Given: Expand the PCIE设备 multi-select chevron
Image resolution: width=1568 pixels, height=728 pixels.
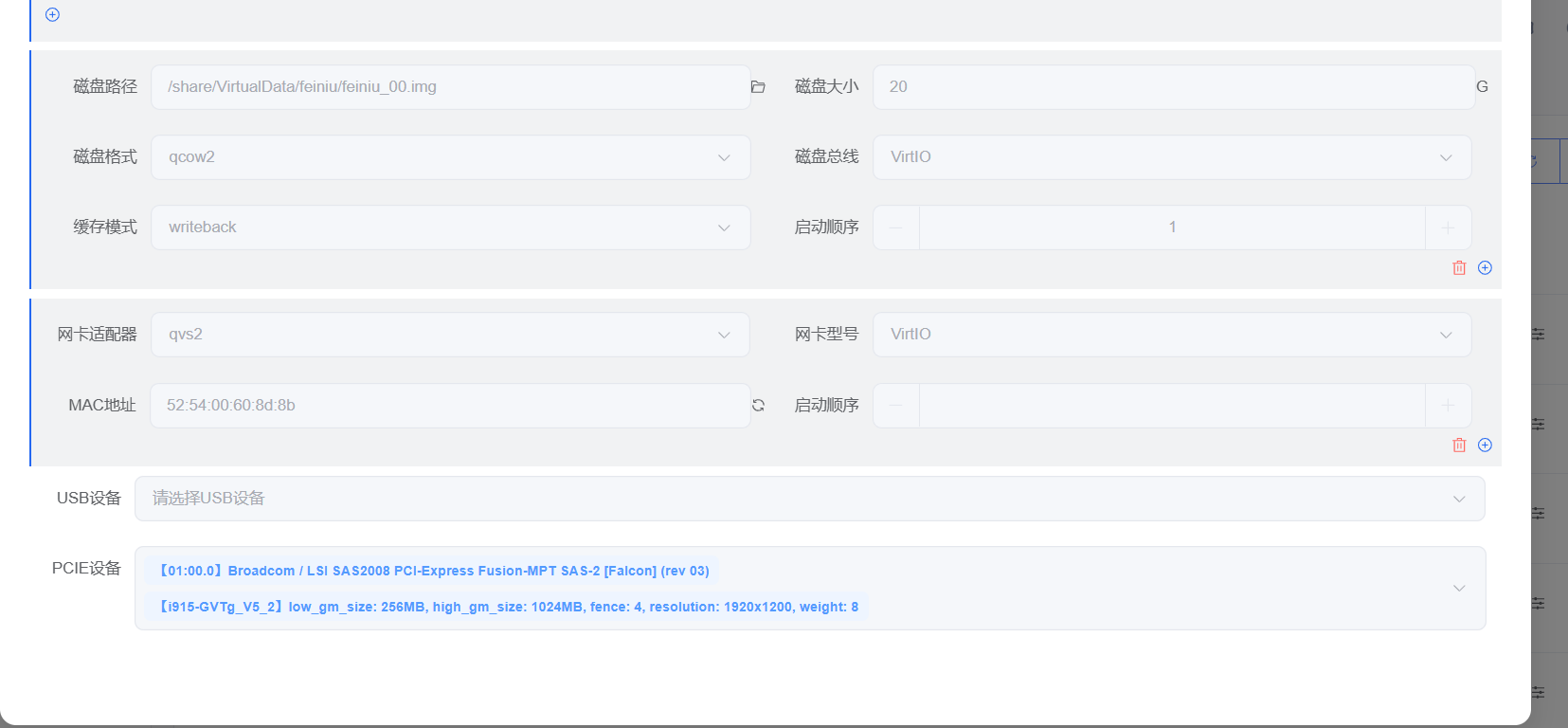Looking at the screenshot, I should (1459, 589).
